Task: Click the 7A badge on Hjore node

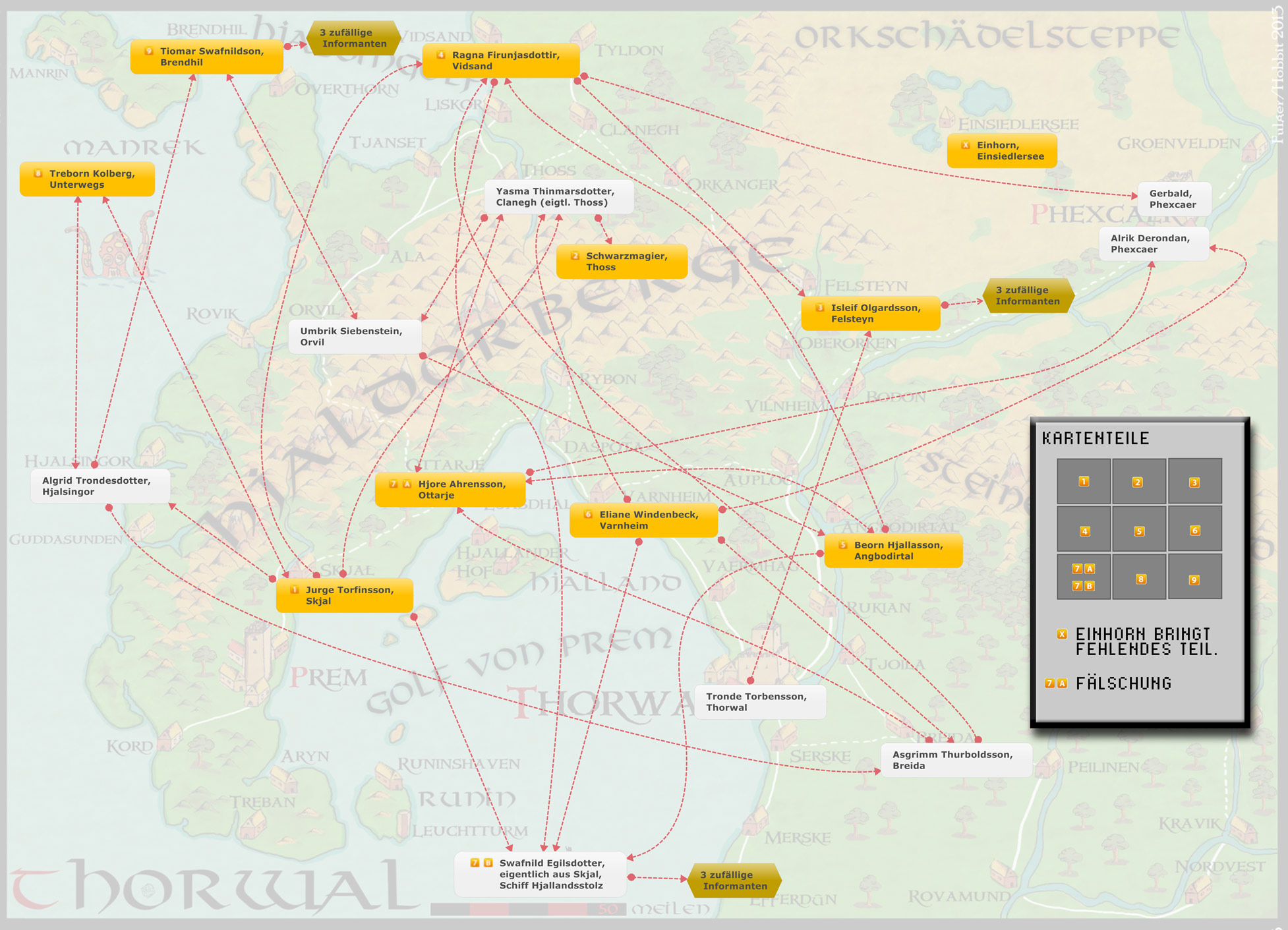Action: coord(400,484)
